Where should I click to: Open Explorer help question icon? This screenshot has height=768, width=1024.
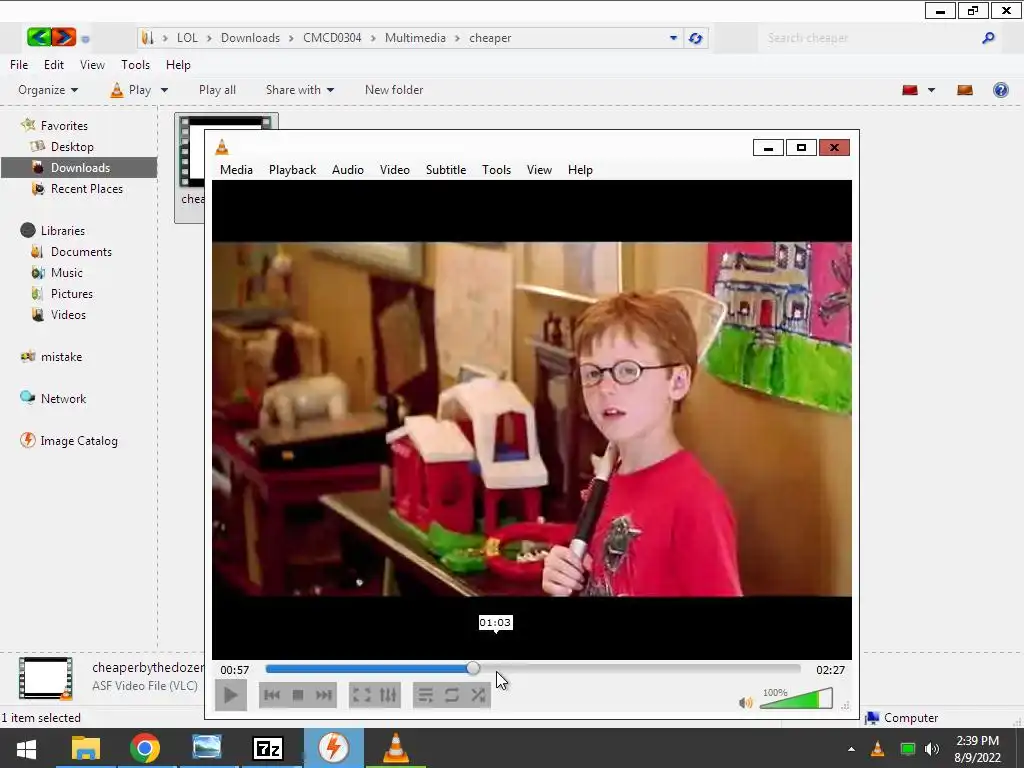(1000, 90)
